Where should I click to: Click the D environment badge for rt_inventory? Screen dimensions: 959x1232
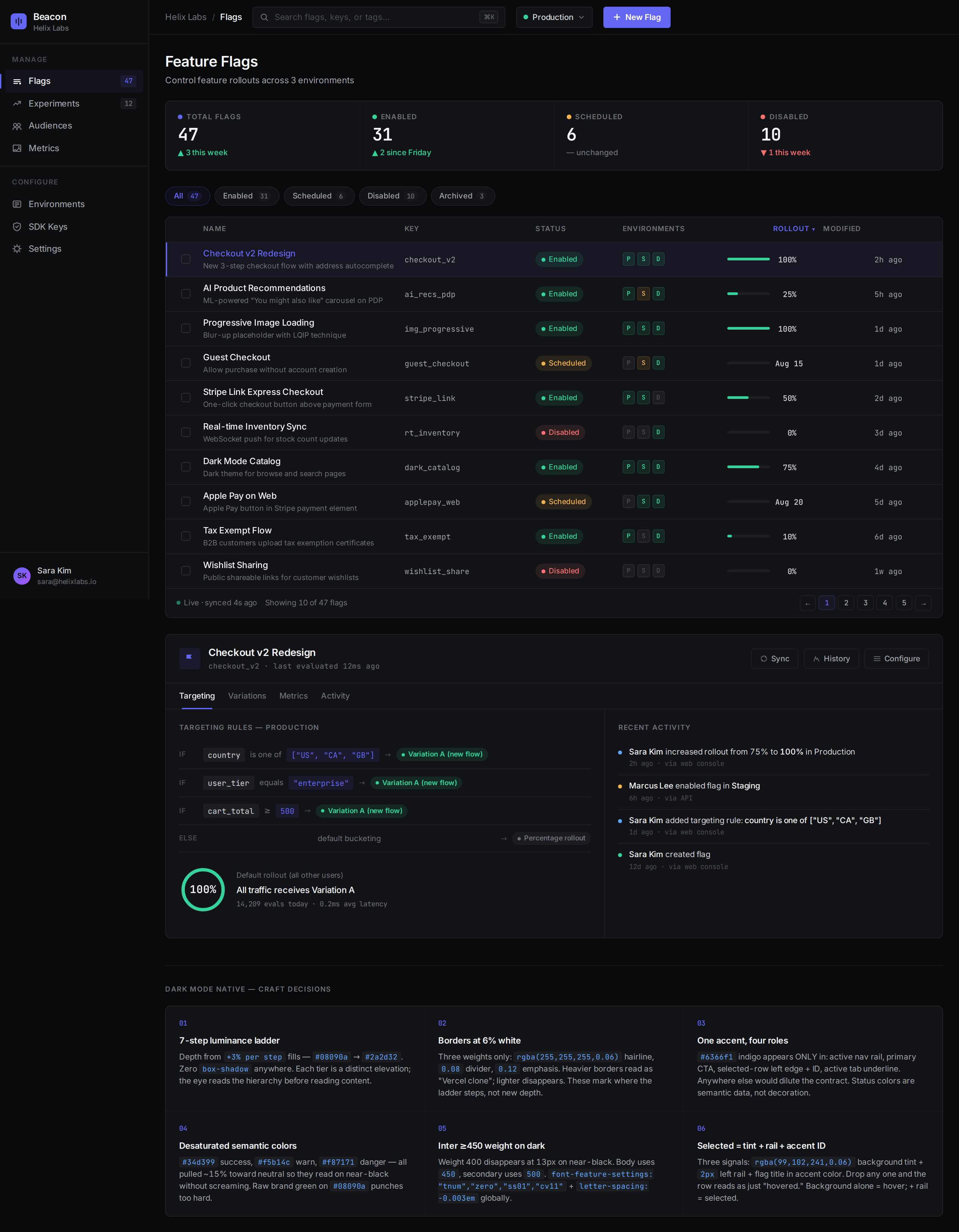(x=658, y=433)
